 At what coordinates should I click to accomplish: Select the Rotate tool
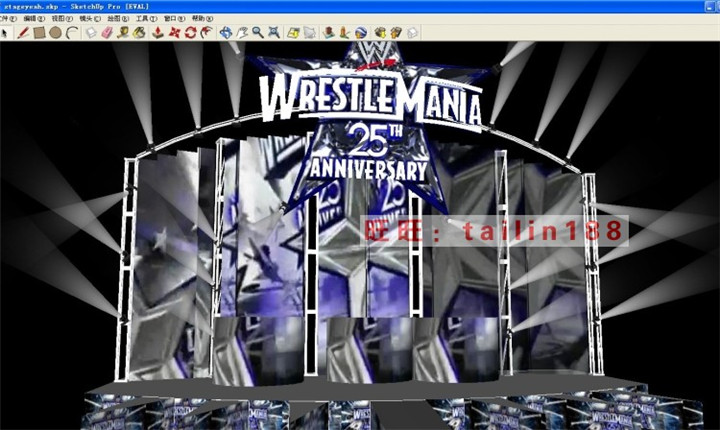pyautogui.click(x=190, y=33)
